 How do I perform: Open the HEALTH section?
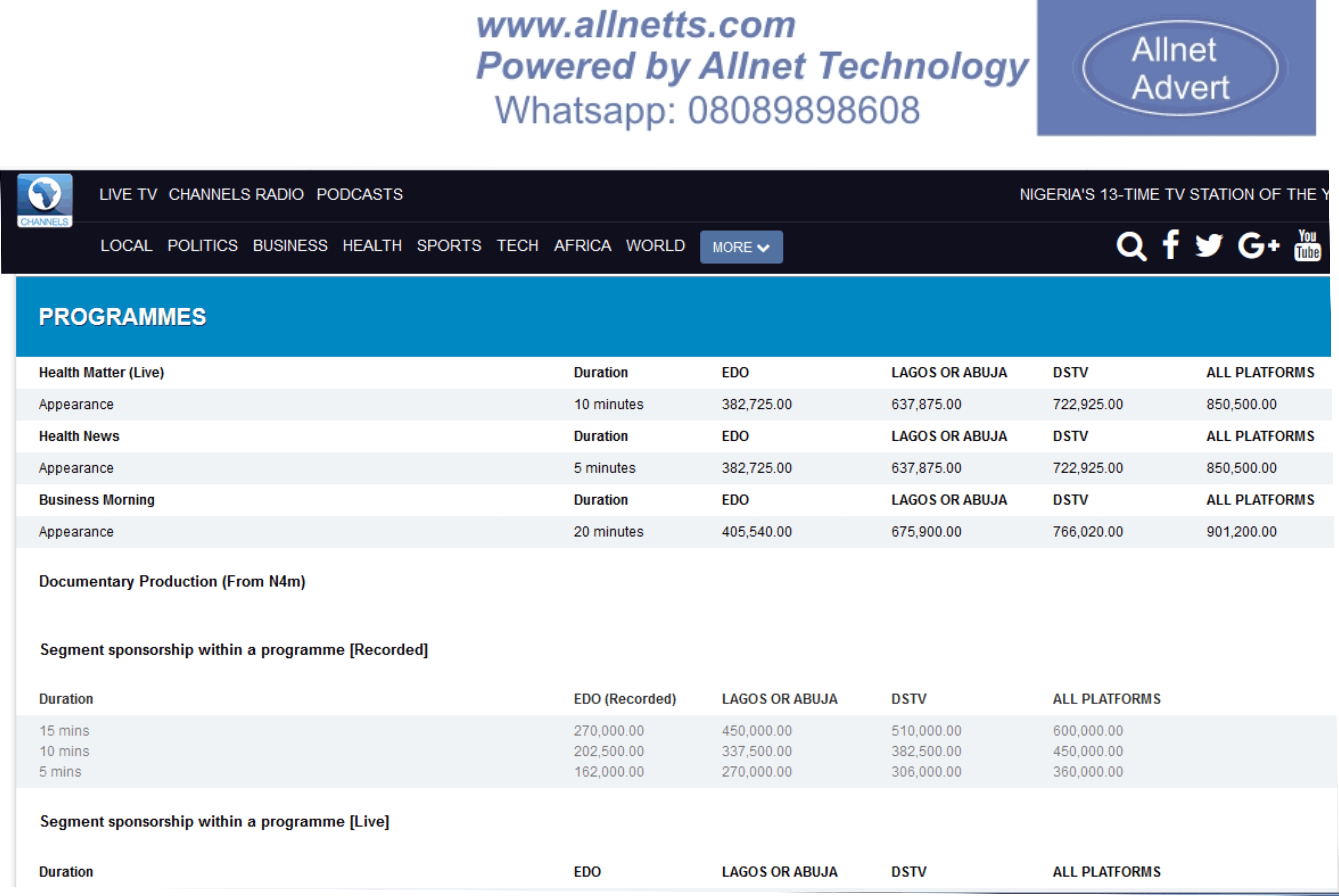pyautogui.click(x=372, y=246)
